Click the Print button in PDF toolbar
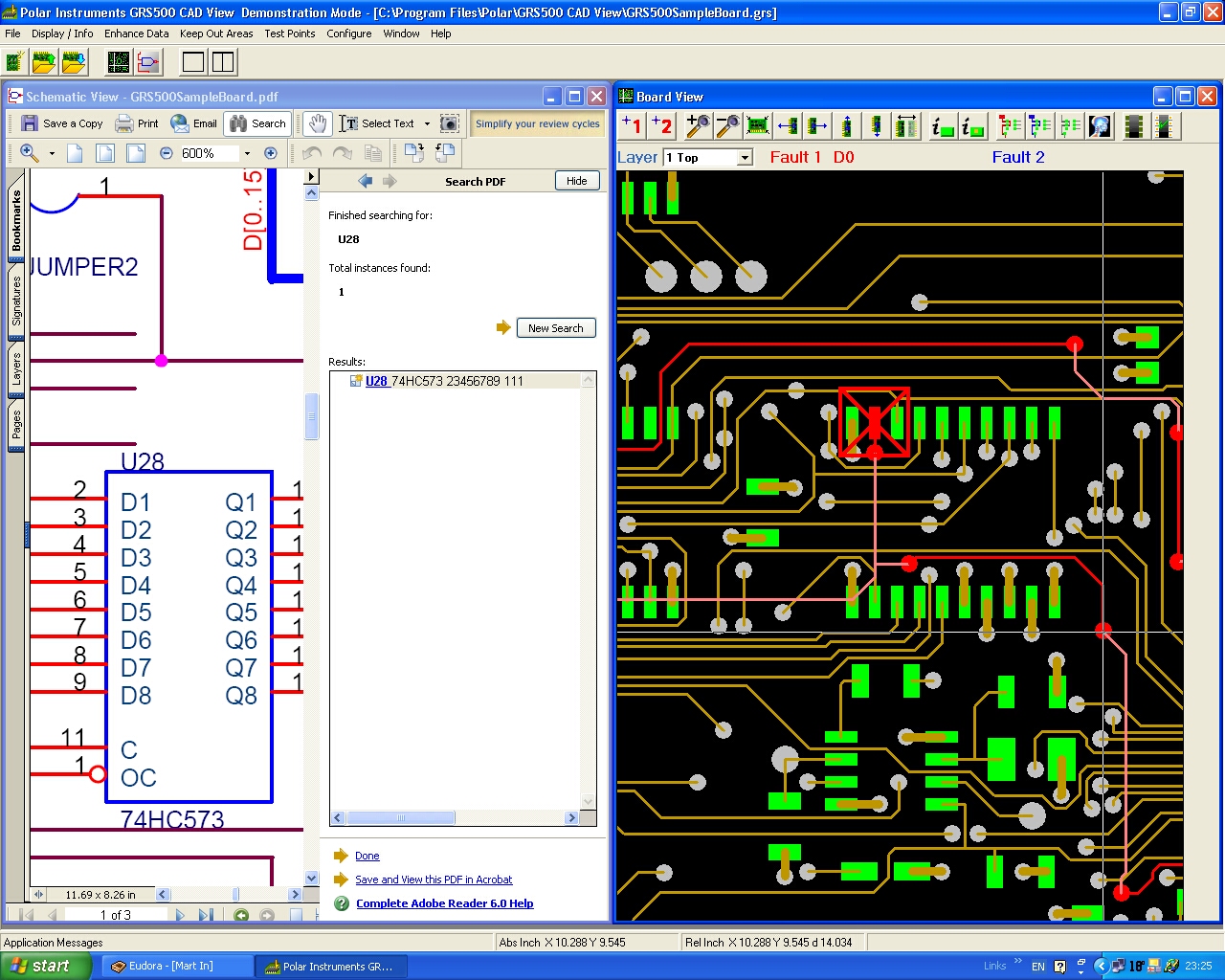1225x980 pixels. [137, 123]
